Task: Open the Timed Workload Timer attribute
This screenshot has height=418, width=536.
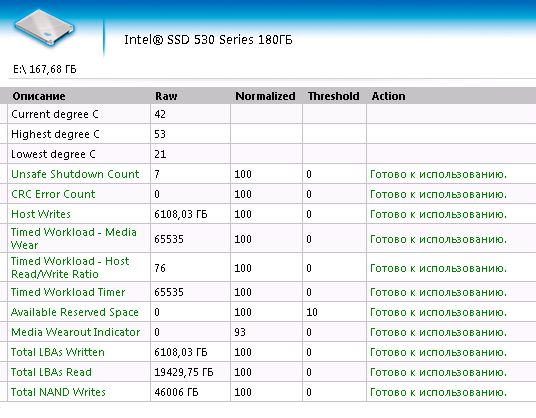Action: 68,292
